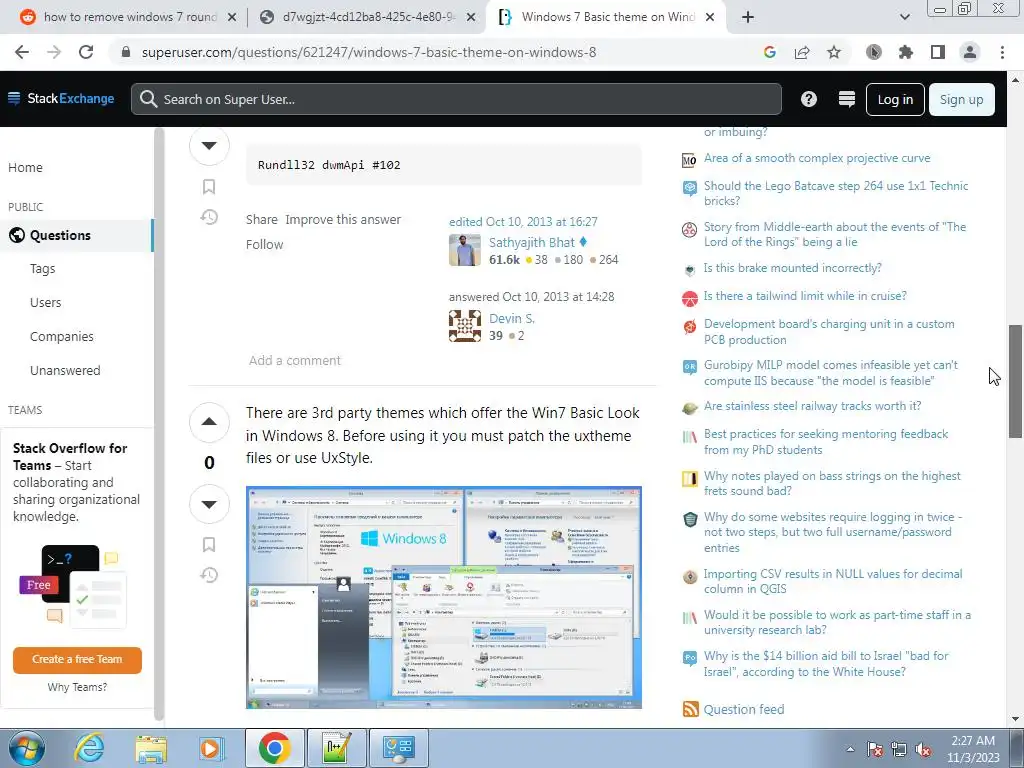Open Sathyajith Bhat's profile
The width and height of the screenshot is (1024, 768).
[532, 242]
